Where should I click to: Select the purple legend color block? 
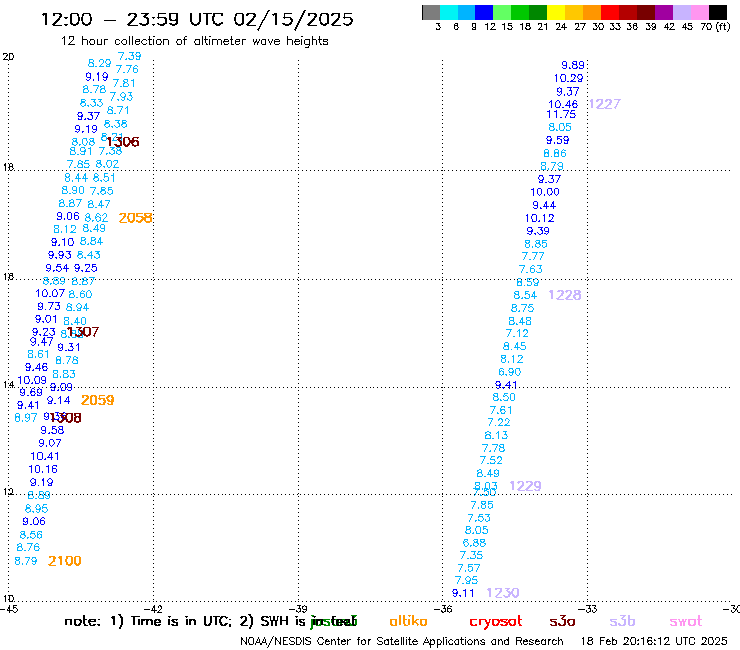click(x=663, y=12)
